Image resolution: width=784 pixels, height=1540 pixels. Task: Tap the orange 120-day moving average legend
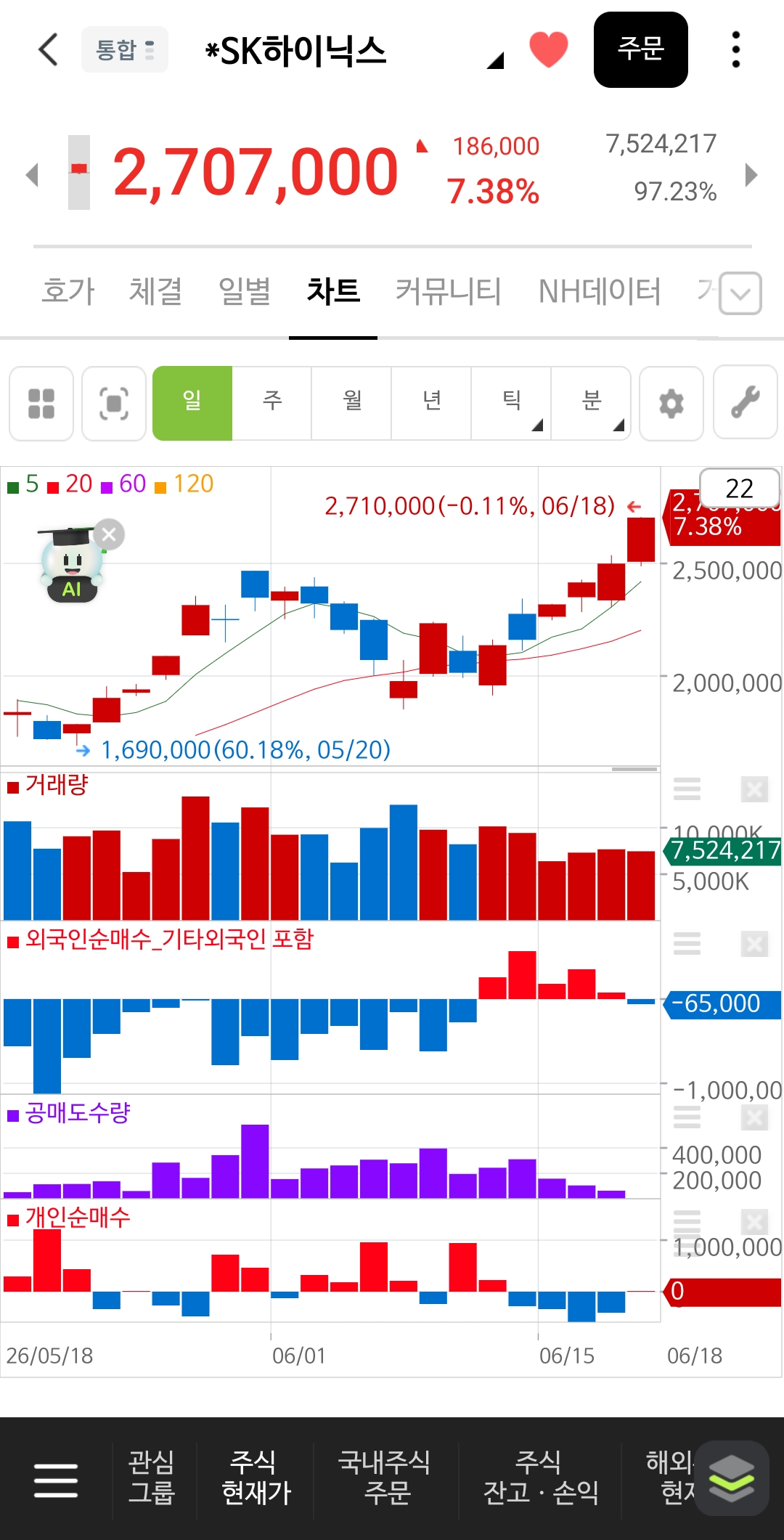(184, 484)
